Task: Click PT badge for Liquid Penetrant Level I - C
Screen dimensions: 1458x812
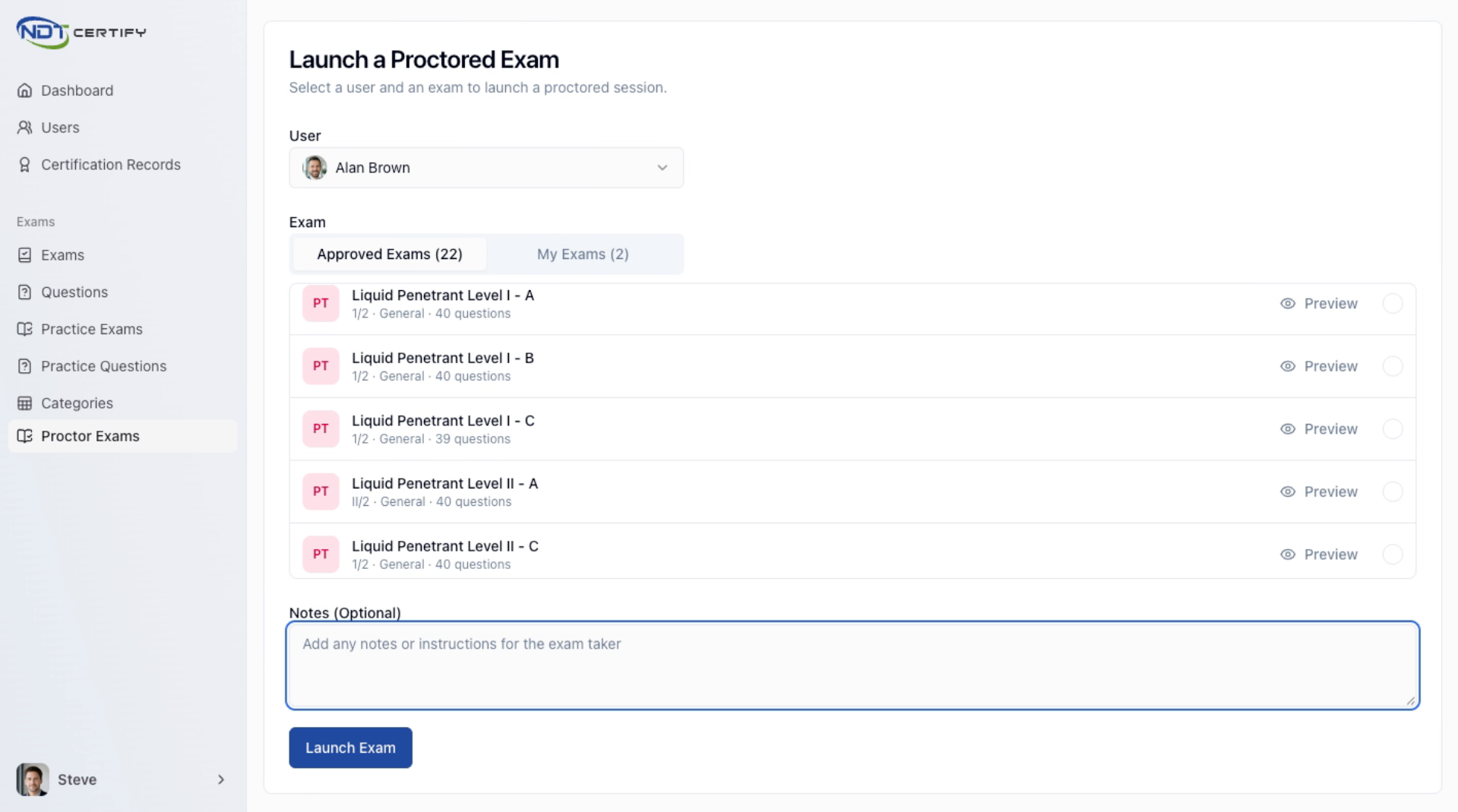Action: pos(321,429)
